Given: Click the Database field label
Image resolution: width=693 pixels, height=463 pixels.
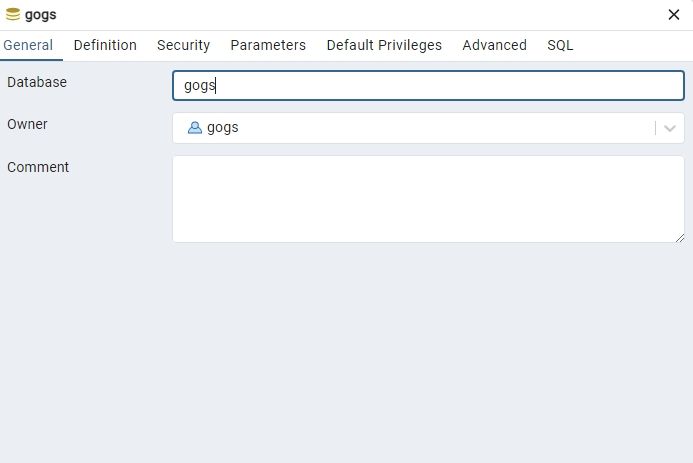Looking at the screenshot, I should pyautogui.click(x=37, y=82).
